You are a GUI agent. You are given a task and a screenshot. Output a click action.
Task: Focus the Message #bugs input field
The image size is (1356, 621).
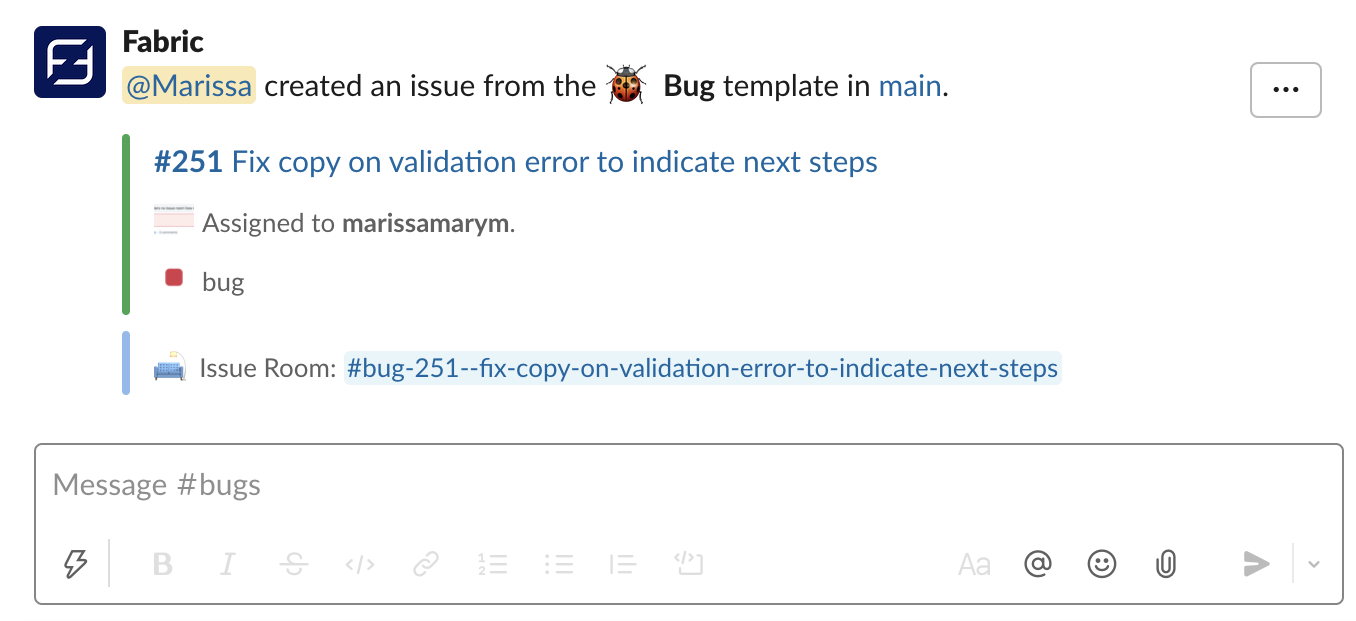point(689,486)
